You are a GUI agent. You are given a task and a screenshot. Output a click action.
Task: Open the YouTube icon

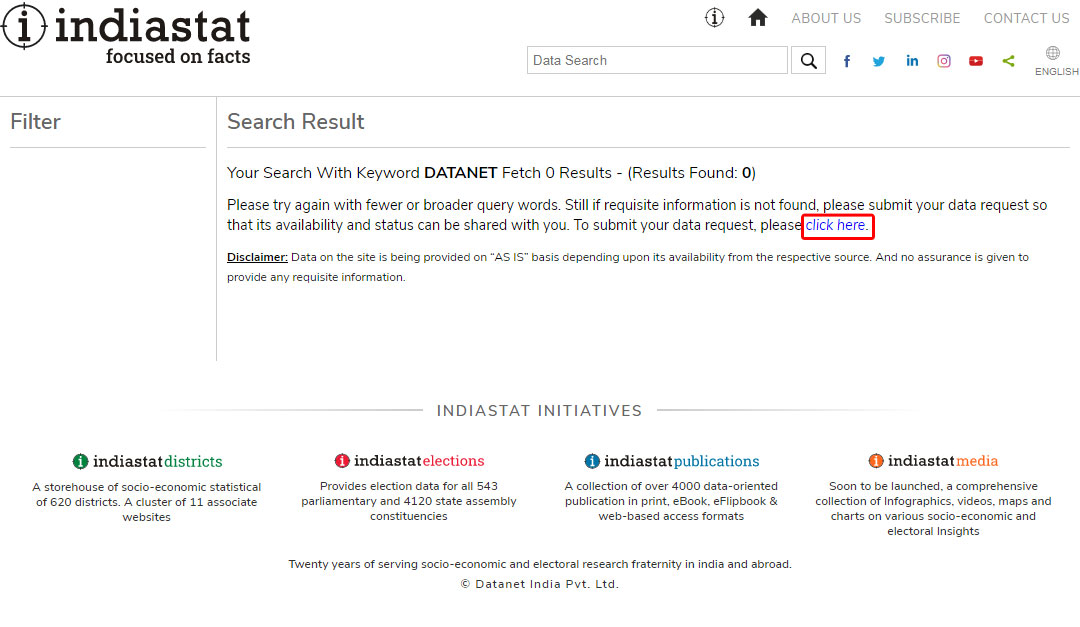pyautogui.click(x=976, y=61)
